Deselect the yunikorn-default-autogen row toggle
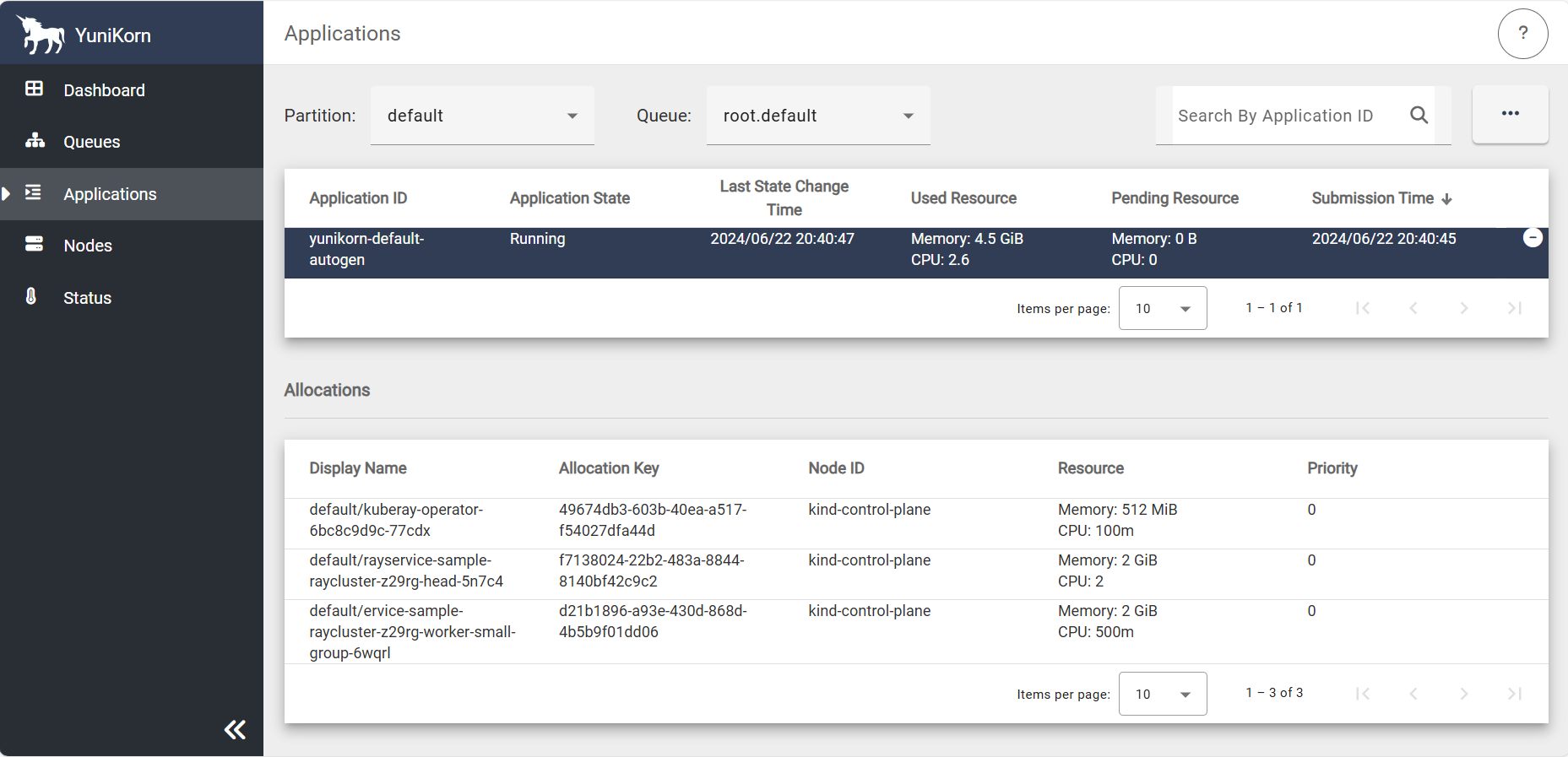This screenshot has width=1568, height=757. tap(1532, 238)
